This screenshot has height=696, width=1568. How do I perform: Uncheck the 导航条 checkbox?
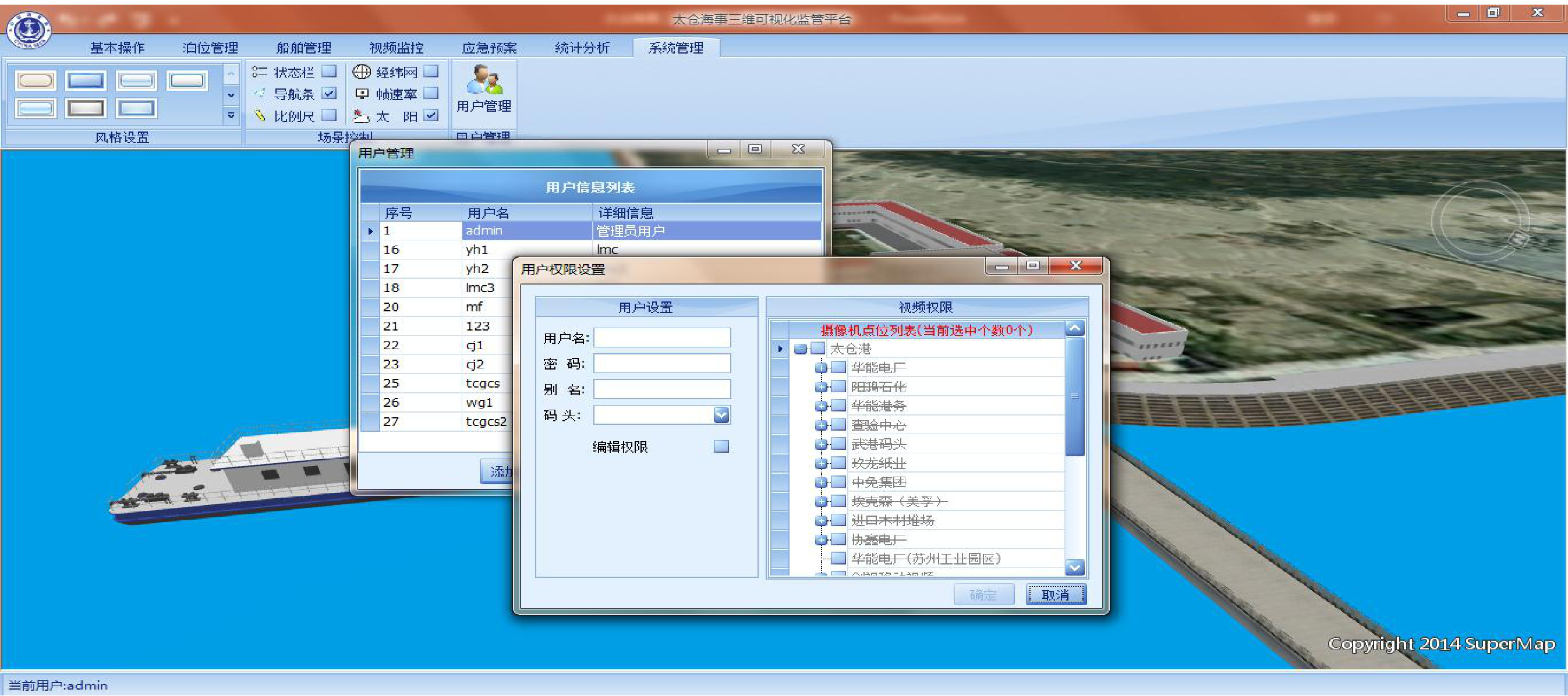330,94
